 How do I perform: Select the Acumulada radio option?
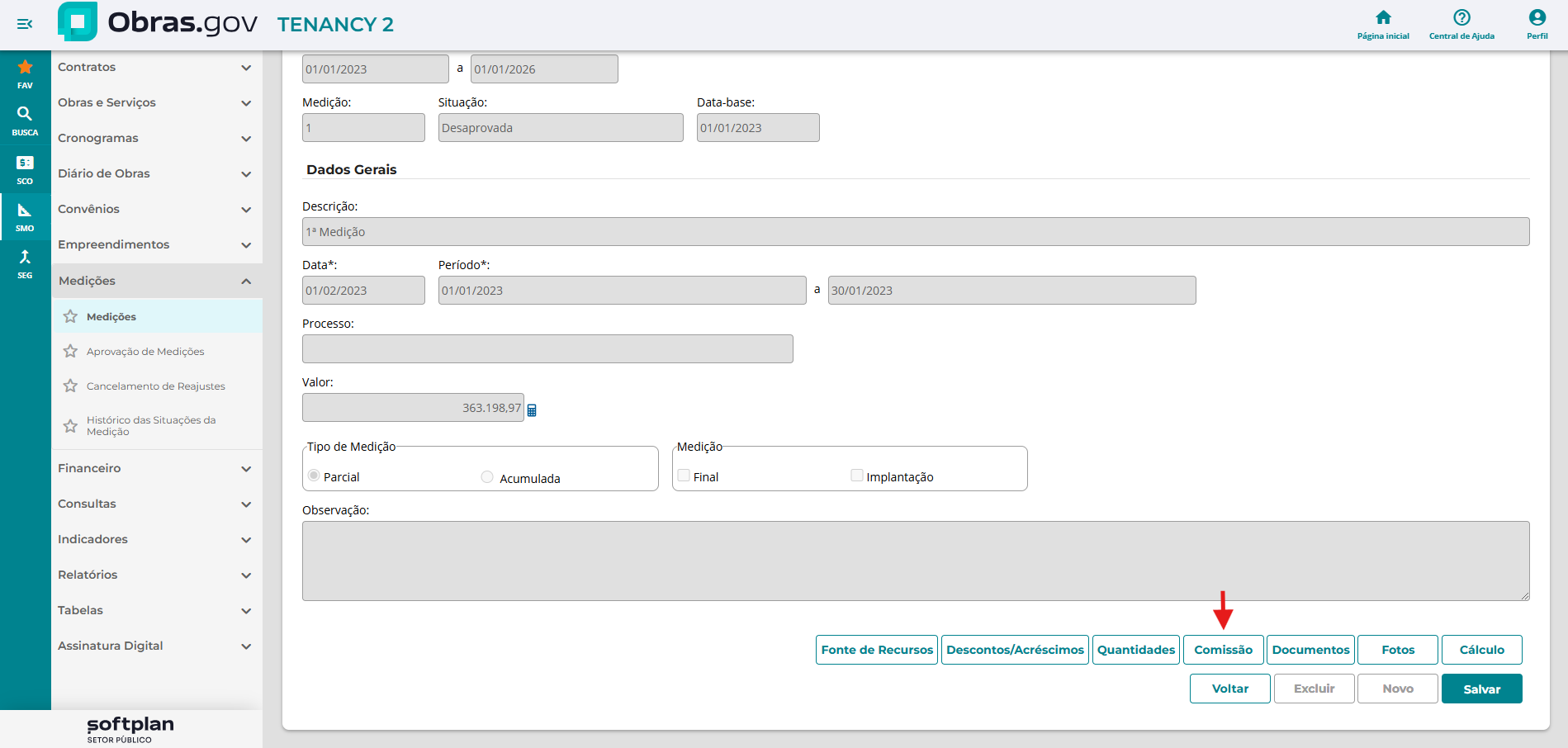click(487, 477)
